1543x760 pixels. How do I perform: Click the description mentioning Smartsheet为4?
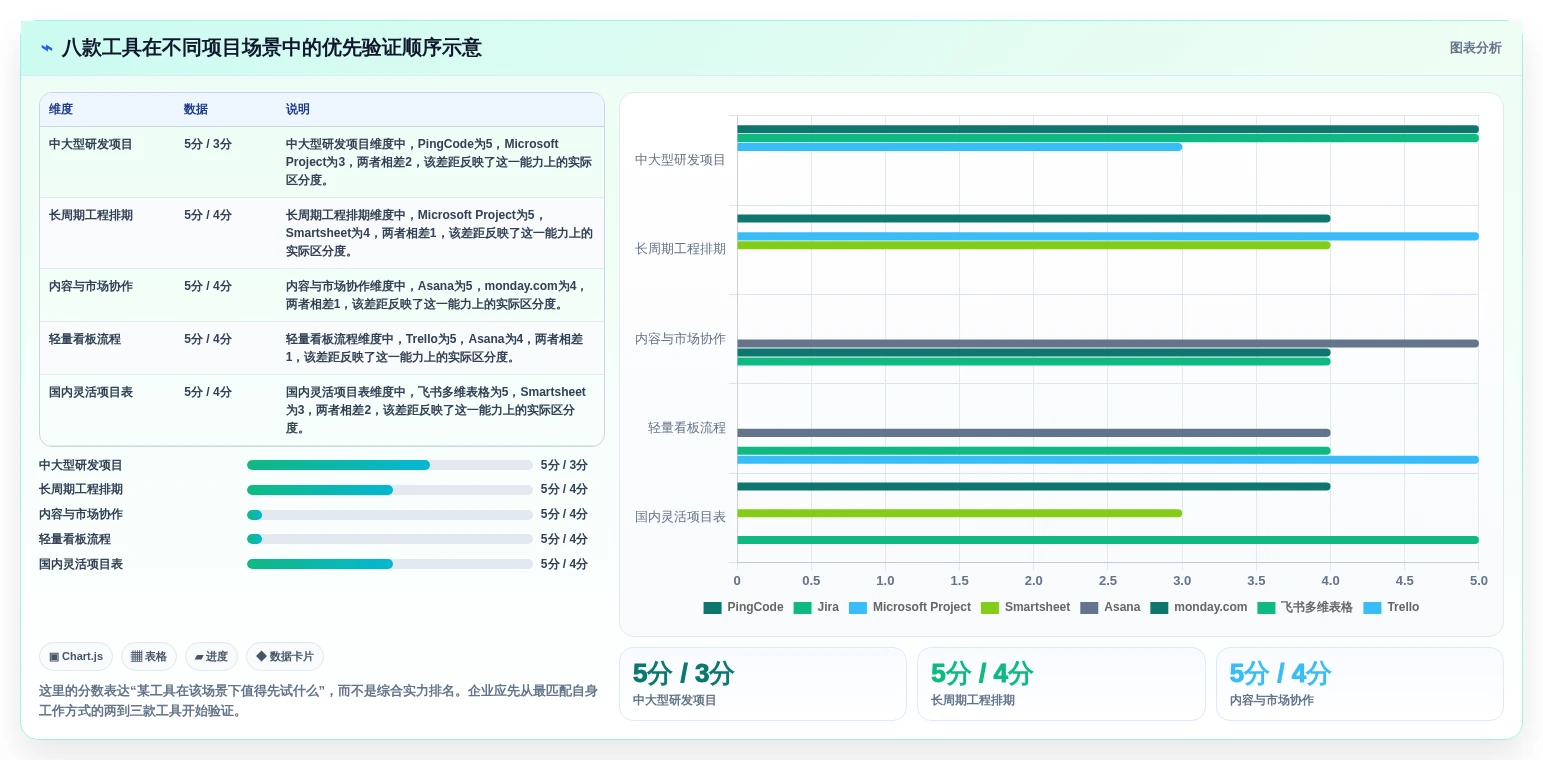point(439,233)
